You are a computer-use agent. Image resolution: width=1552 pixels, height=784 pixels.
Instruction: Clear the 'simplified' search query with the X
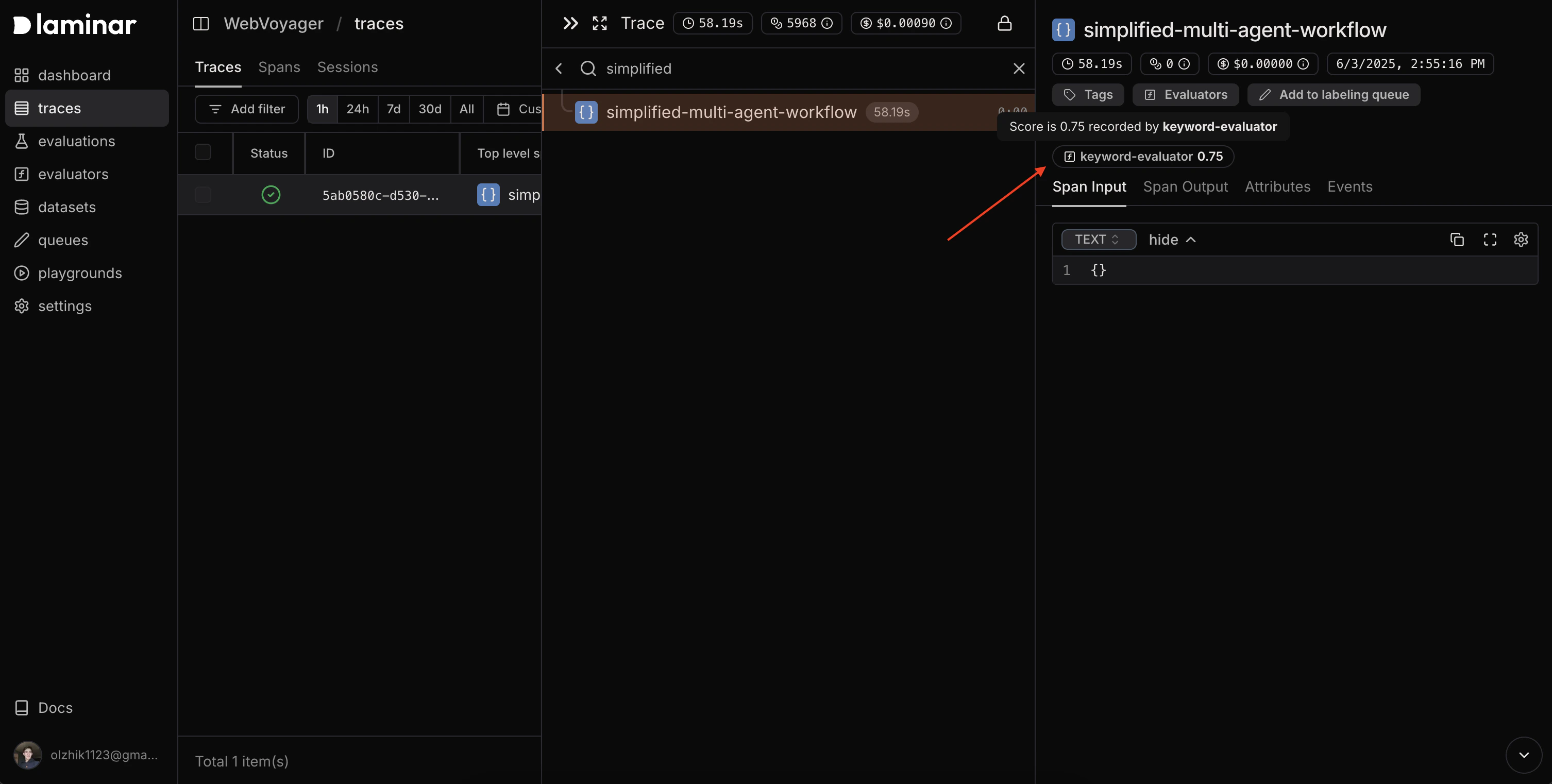[x=1018, y=68]
